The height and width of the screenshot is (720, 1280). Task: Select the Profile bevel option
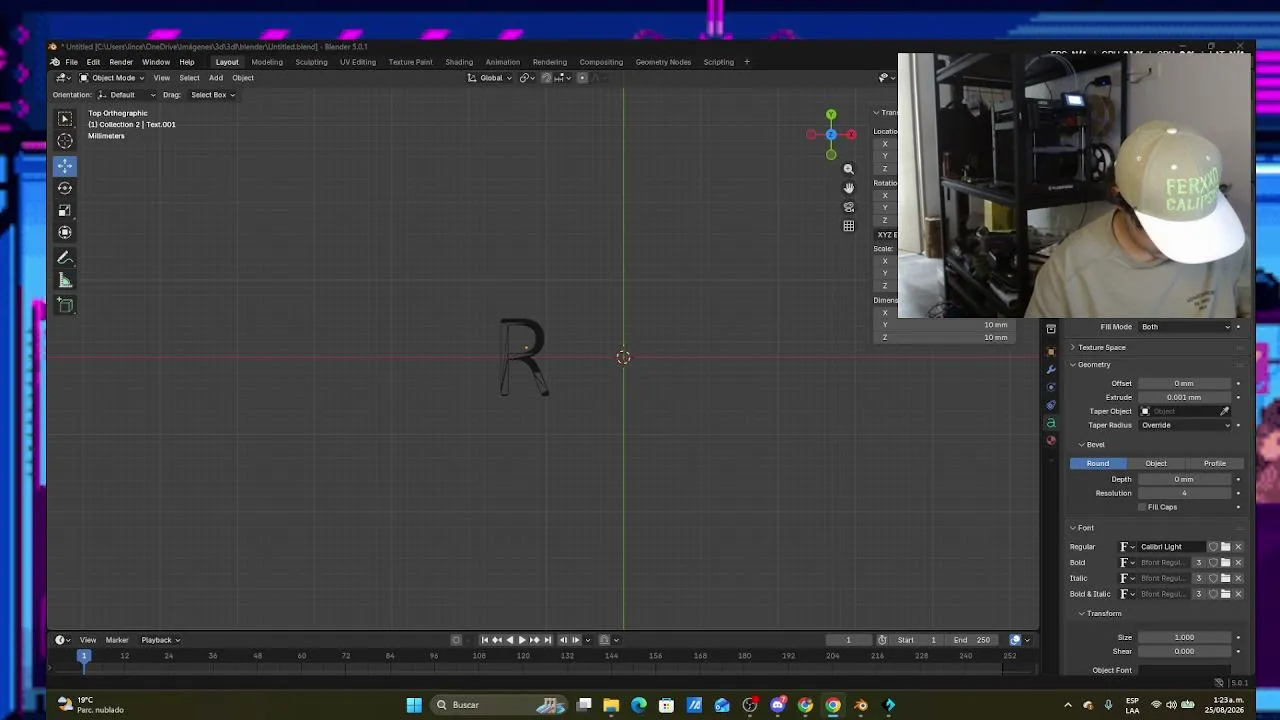click(1215, 464)
